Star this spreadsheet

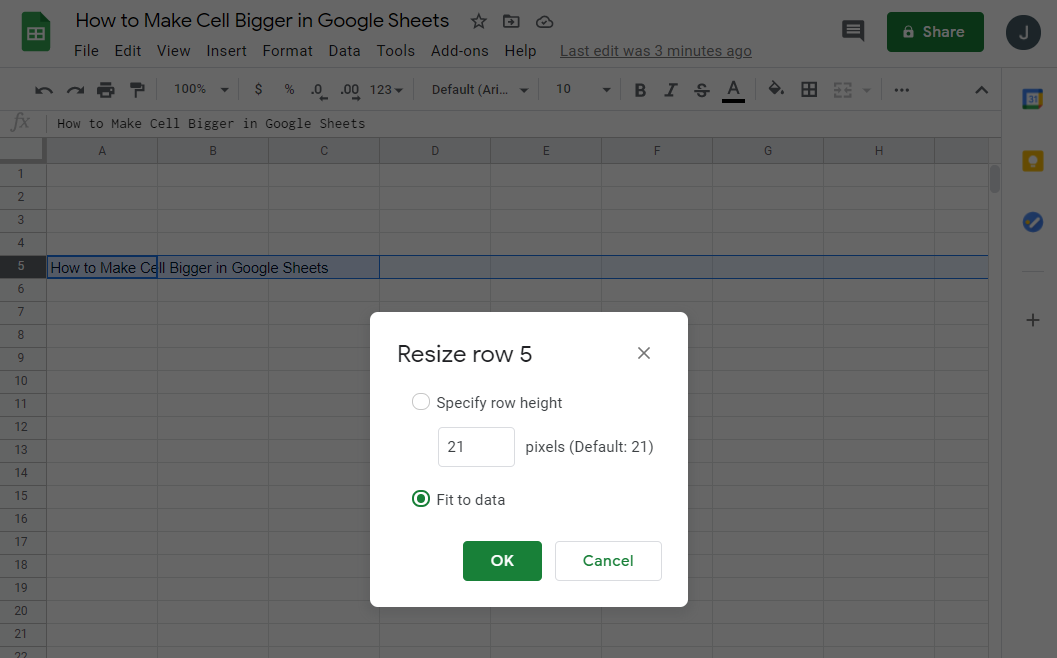click(479, 21)
